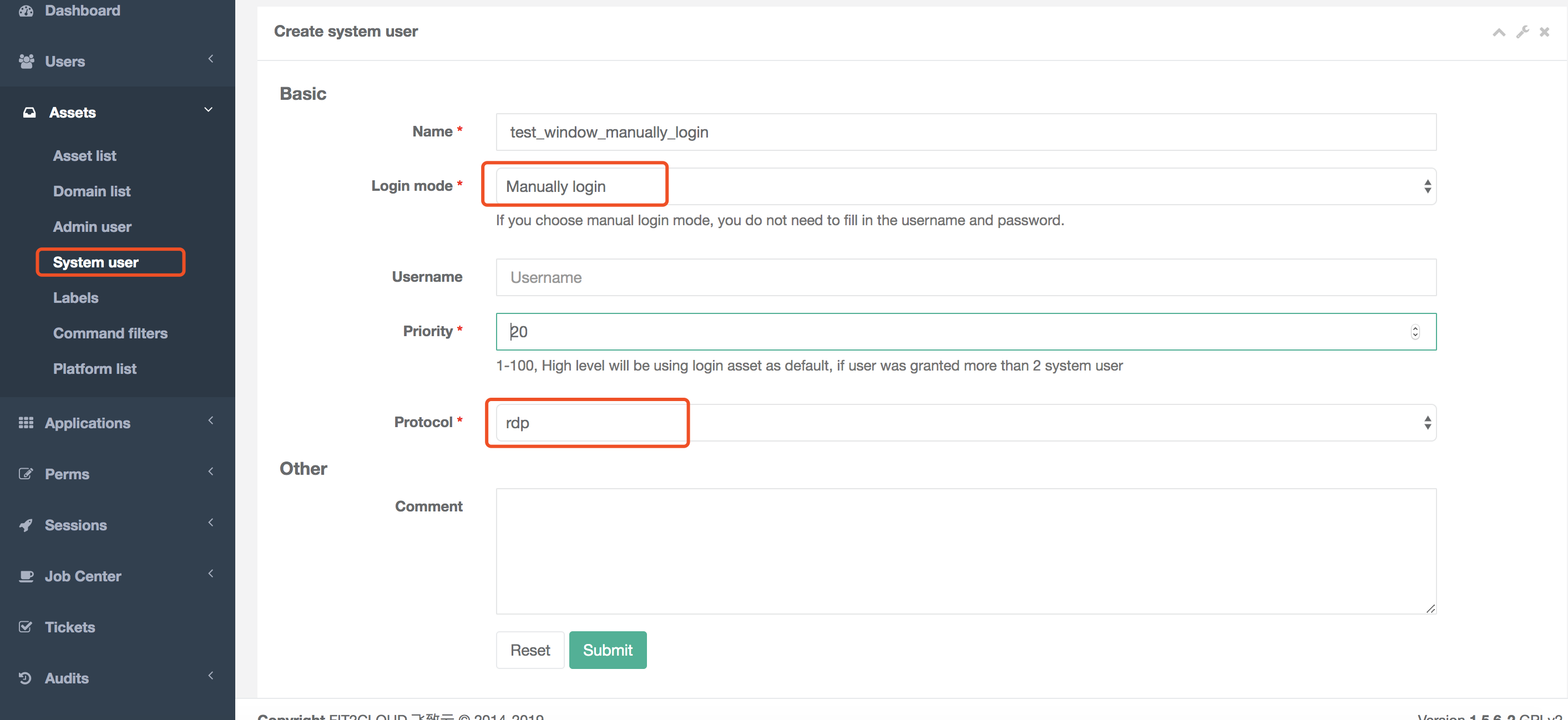Reset the system user form
The height and width of the screenshot is (720, 1568).
(529, 650)
